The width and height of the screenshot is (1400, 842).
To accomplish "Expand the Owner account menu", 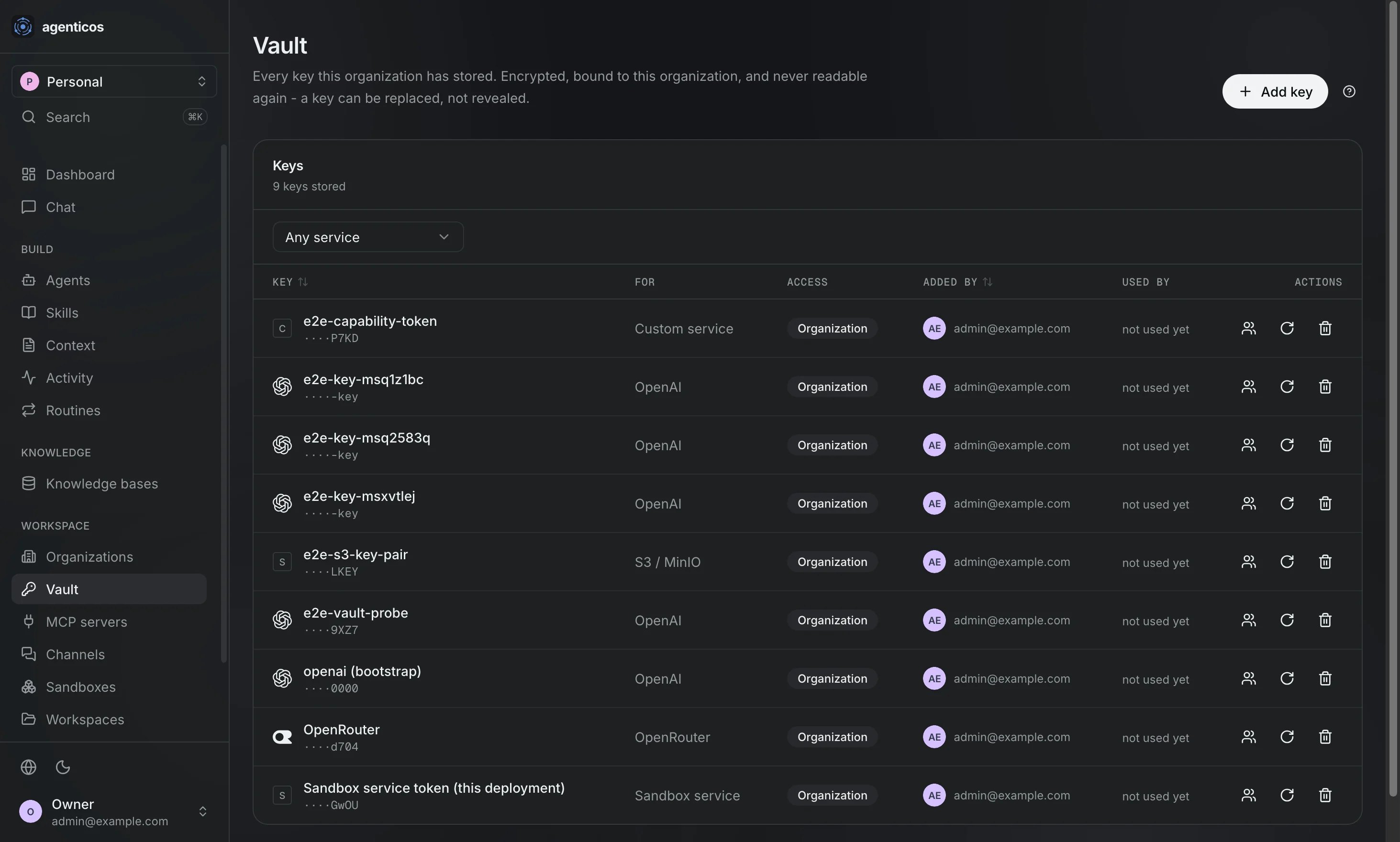I will click(x=114, y=812).
